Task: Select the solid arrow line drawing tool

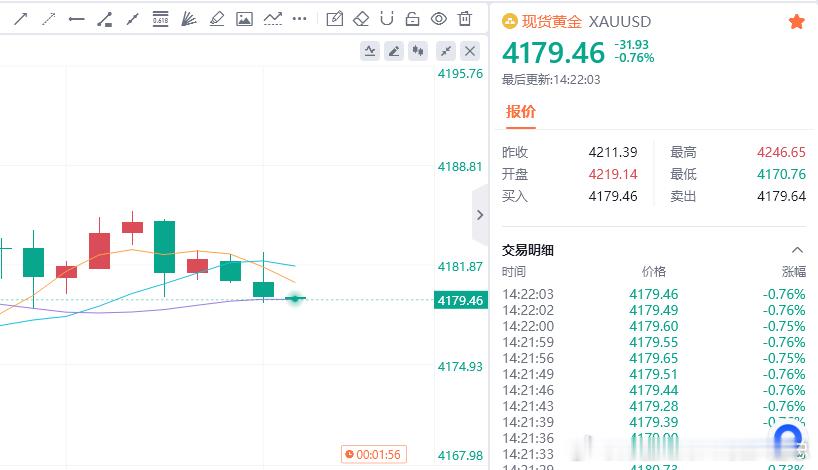Action: (21, 19)
